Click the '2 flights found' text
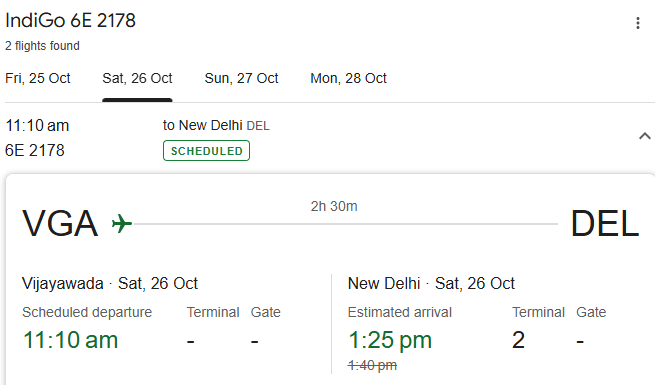The height and width of the screenshot is (385, 655). [42, 46]
